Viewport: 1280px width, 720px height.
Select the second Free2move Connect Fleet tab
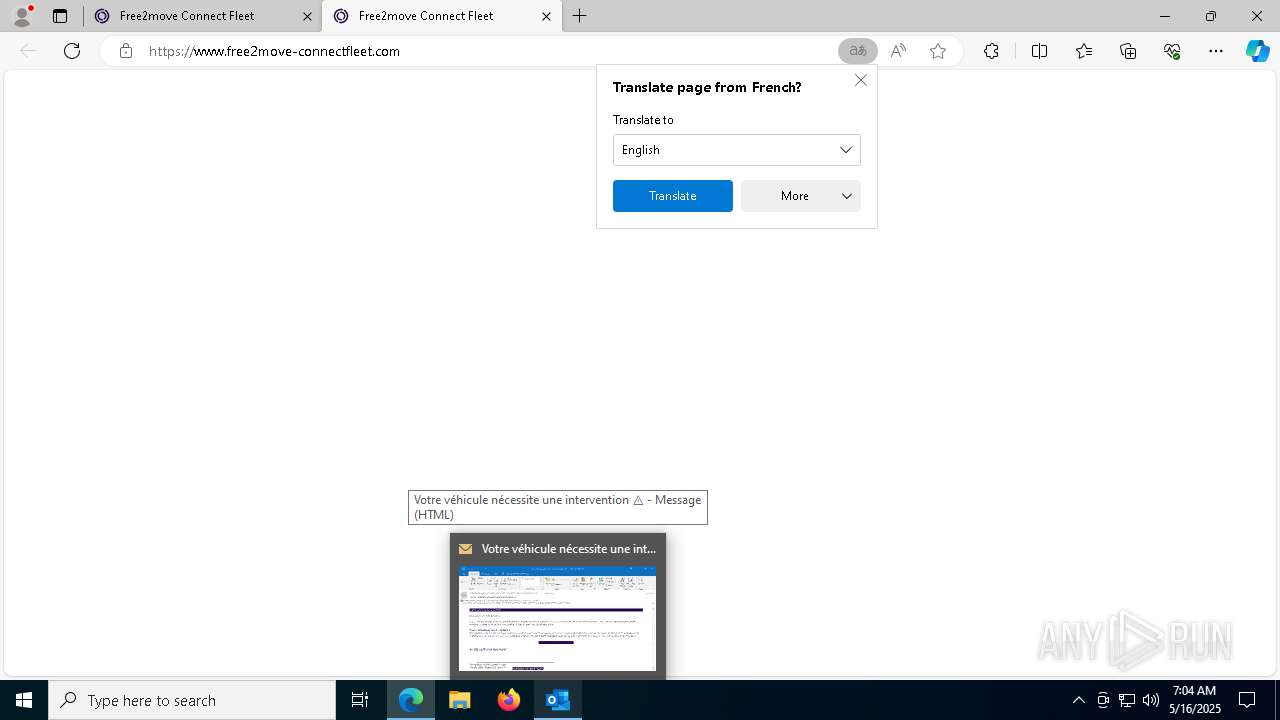click(x=441, y=16)
